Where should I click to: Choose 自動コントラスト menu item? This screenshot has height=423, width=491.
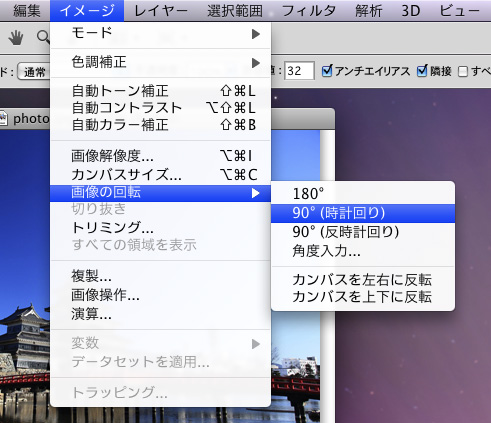point(160,108)
